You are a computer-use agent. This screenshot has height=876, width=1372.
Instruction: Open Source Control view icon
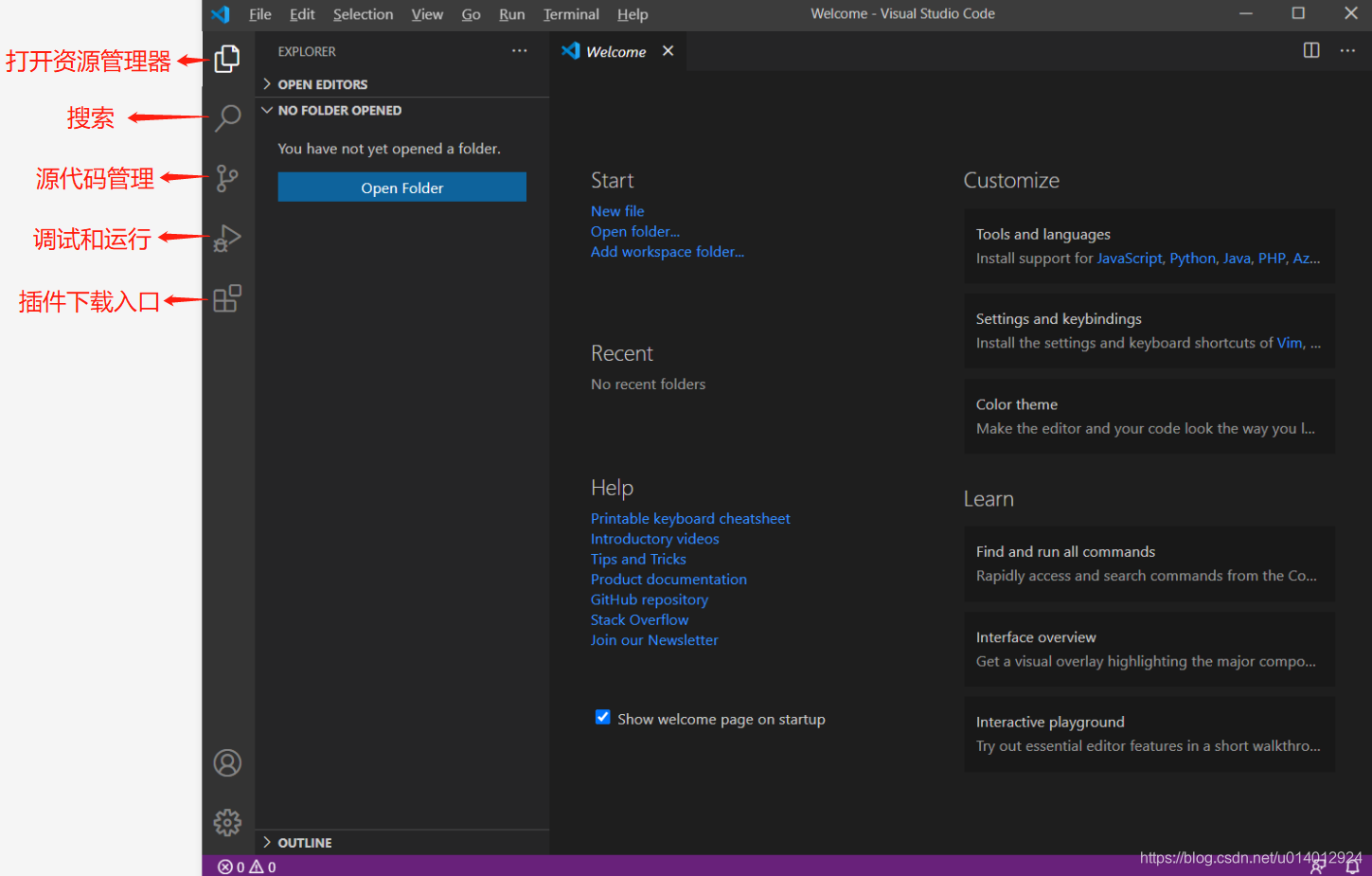click(x=227, y=178)
